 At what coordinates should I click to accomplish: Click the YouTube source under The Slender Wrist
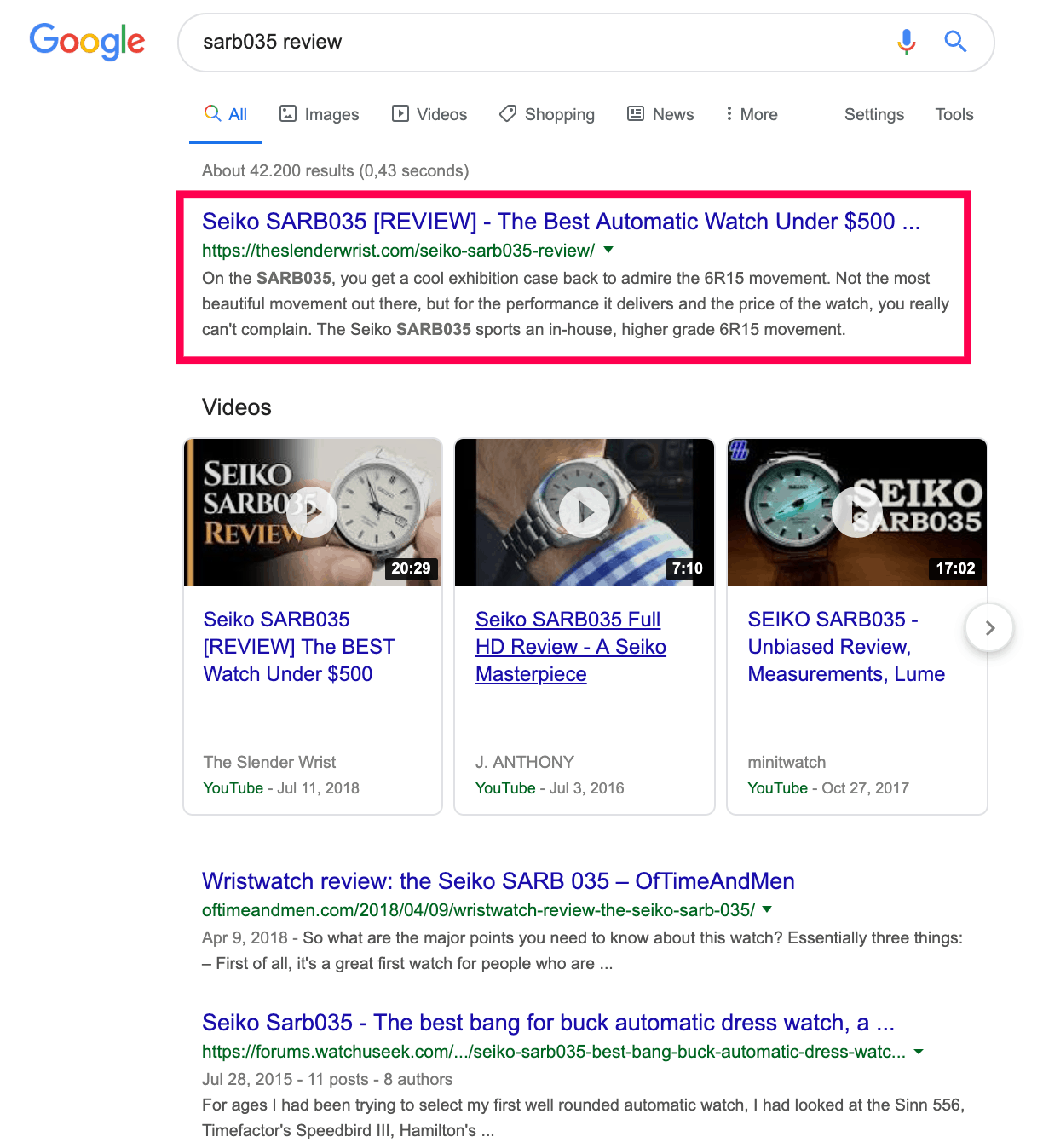[x=233, y=788]
